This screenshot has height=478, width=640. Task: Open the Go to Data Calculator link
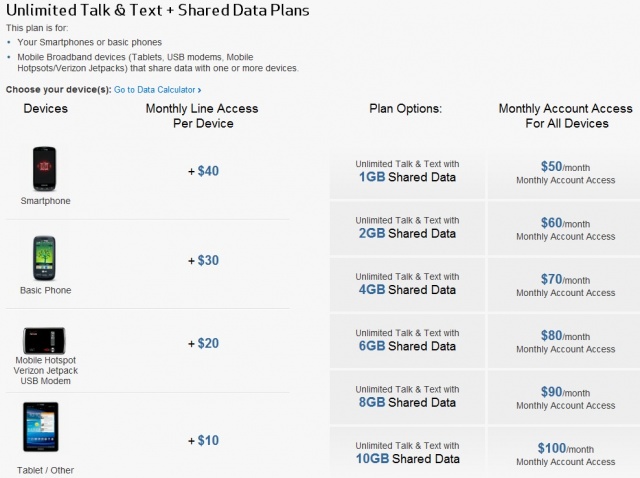click(x=154, y=90)
